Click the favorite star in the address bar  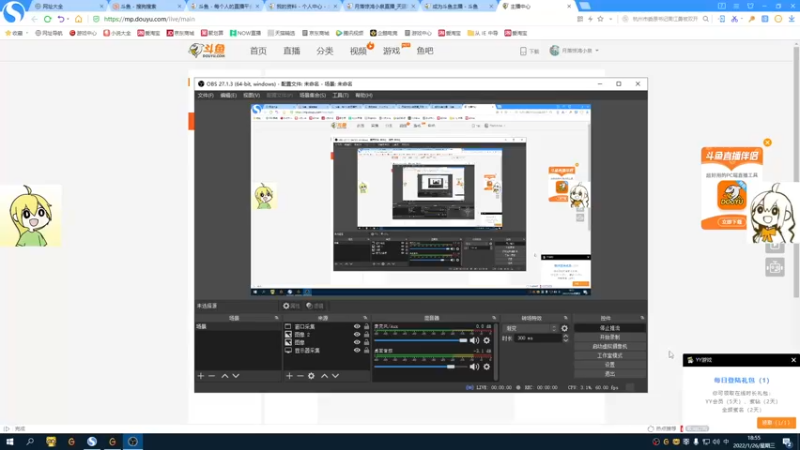pos(601,19)
